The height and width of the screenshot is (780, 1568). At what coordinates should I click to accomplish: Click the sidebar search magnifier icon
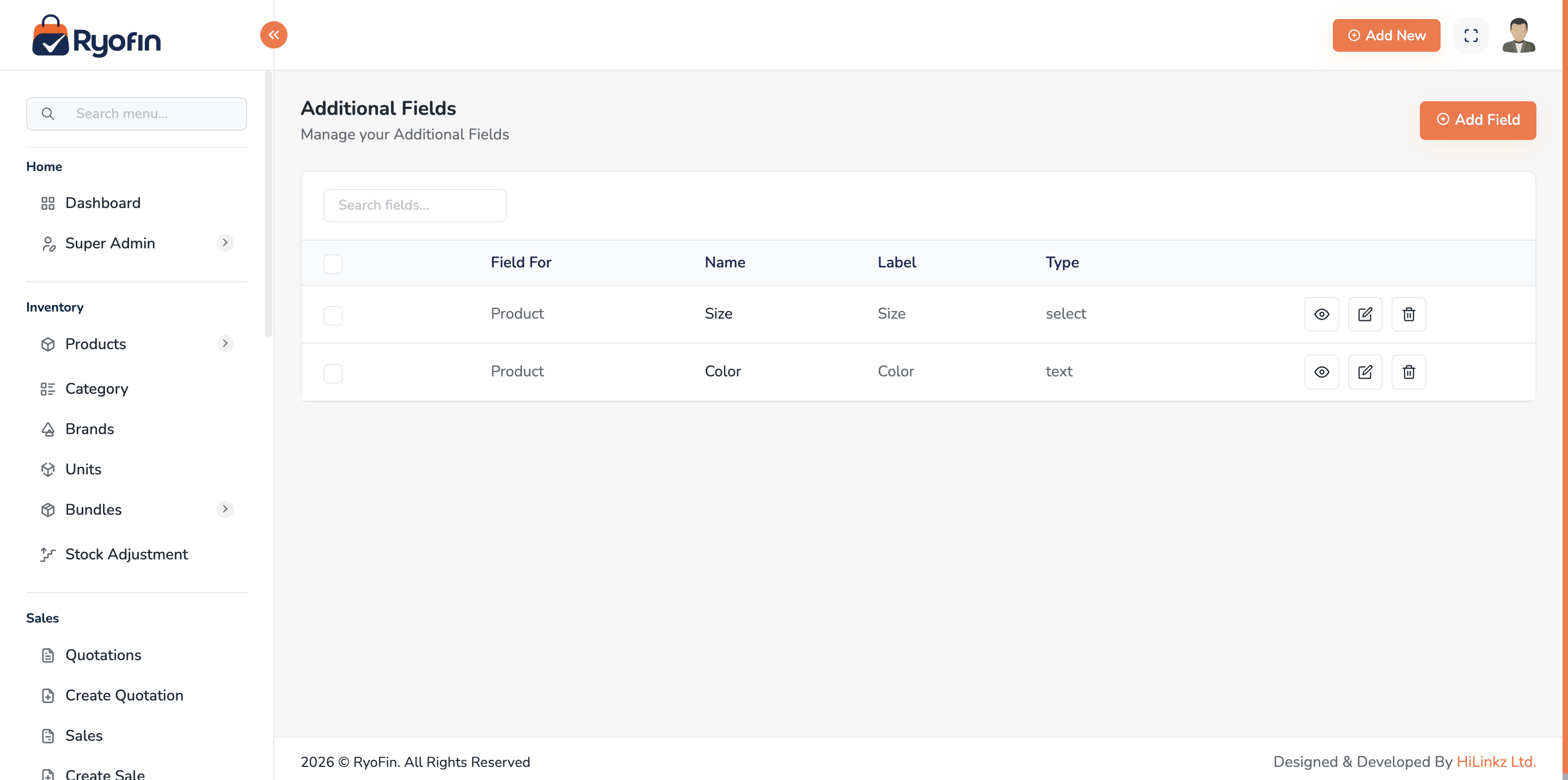47,114
